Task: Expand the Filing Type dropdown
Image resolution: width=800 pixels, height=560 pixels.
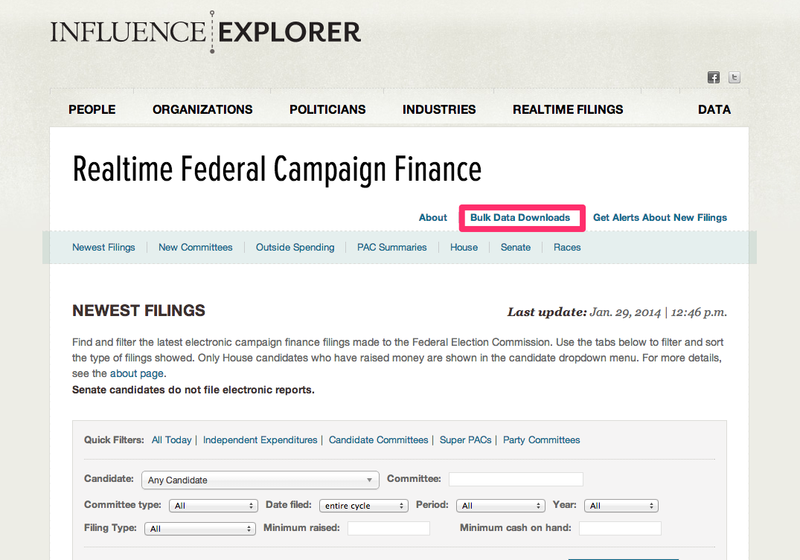Action: pyautogui.click(x=200, y=528)
